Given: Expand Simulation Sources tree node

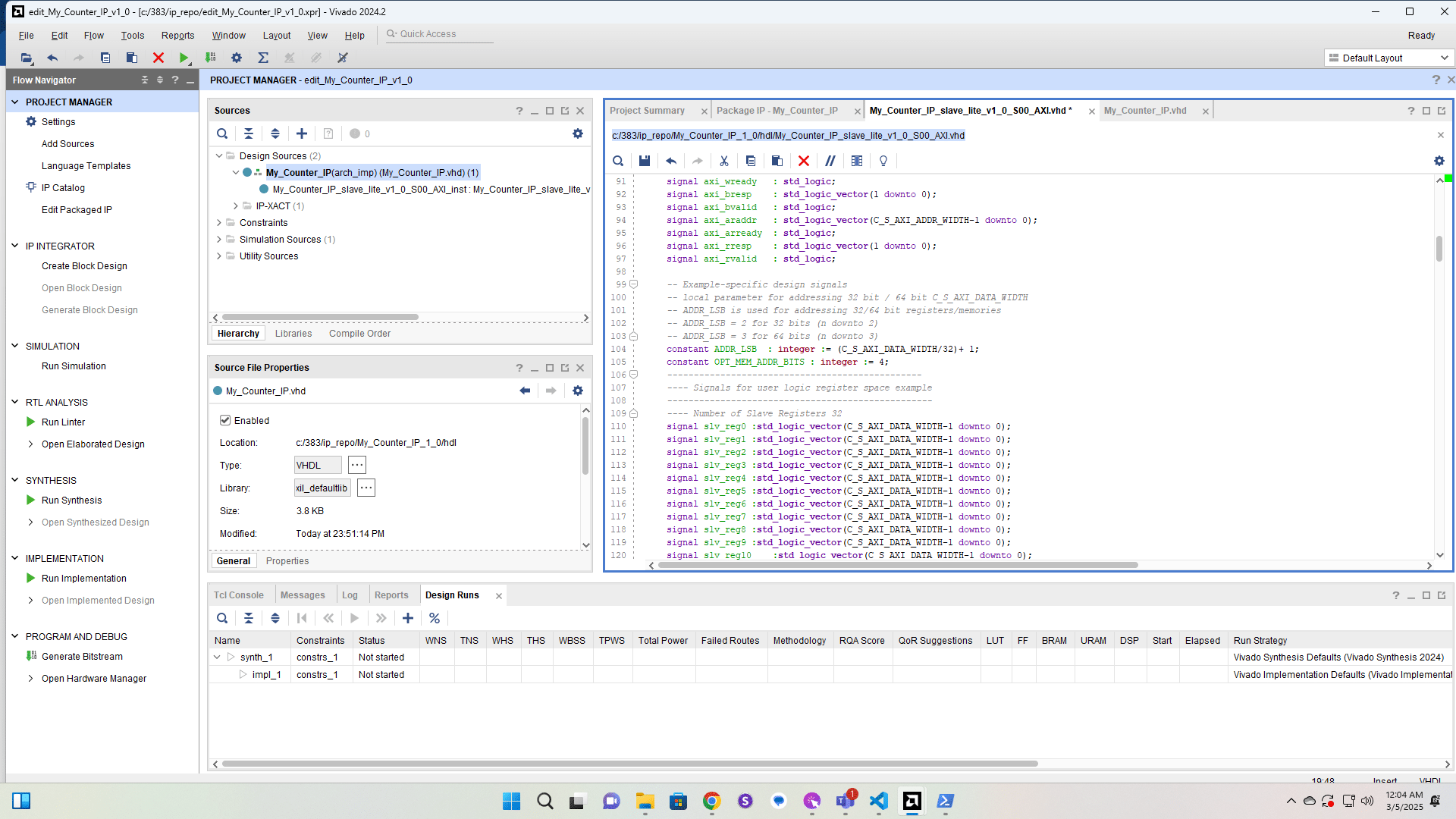Looking at the screenshot, I should 219,239.
